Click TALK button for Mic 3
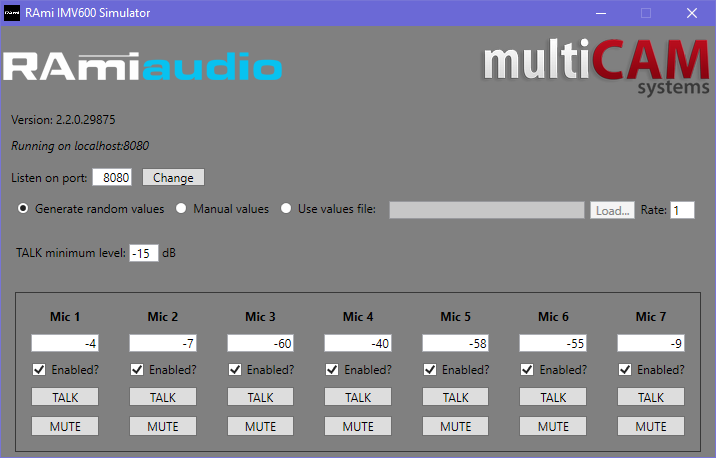Viewport: 716px width, 458px height. (x=260, y=397)
